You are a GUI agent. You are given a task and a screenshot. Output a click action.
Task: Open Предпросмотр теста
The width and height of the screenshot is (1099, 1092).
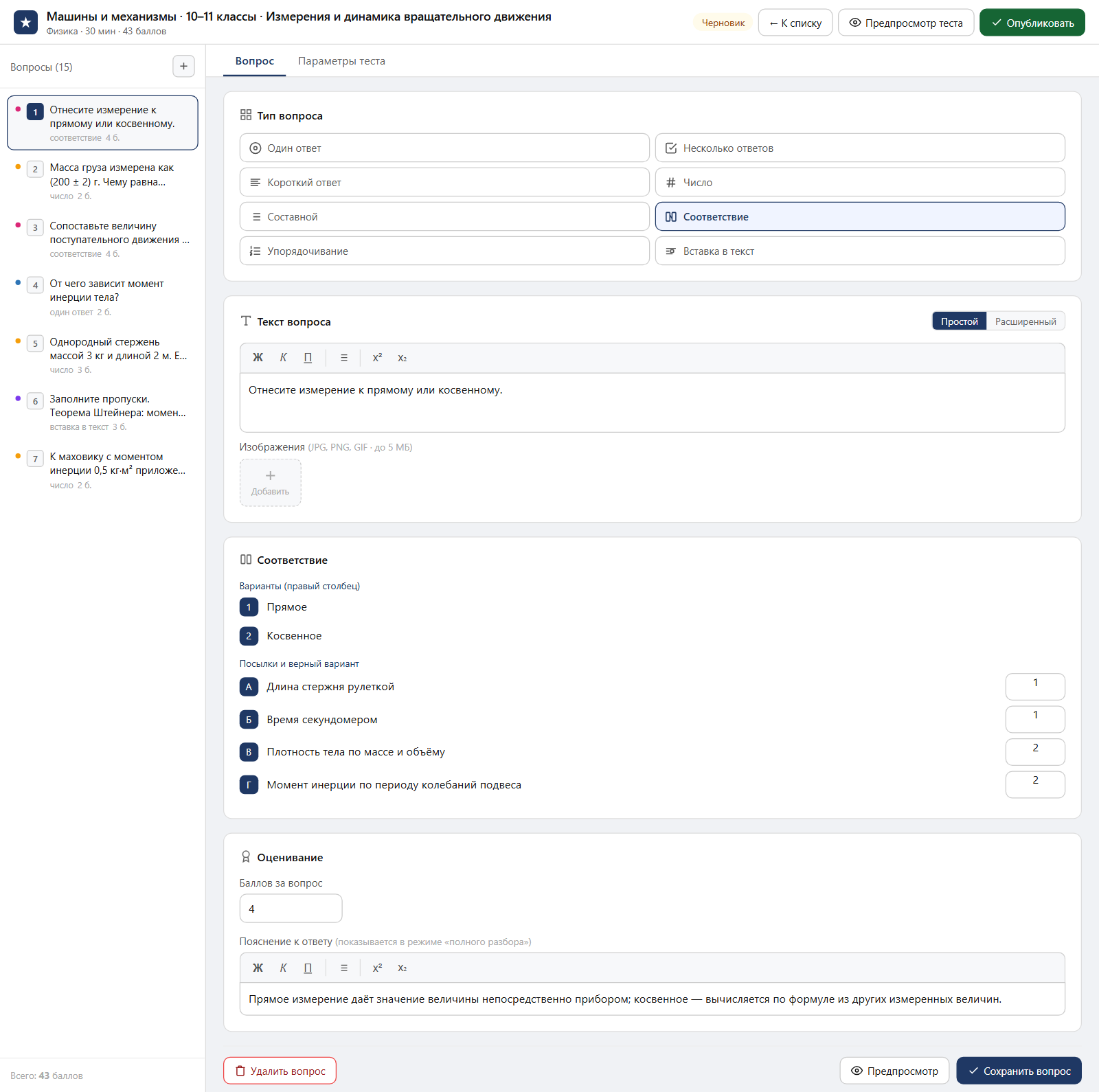(906, 23)
